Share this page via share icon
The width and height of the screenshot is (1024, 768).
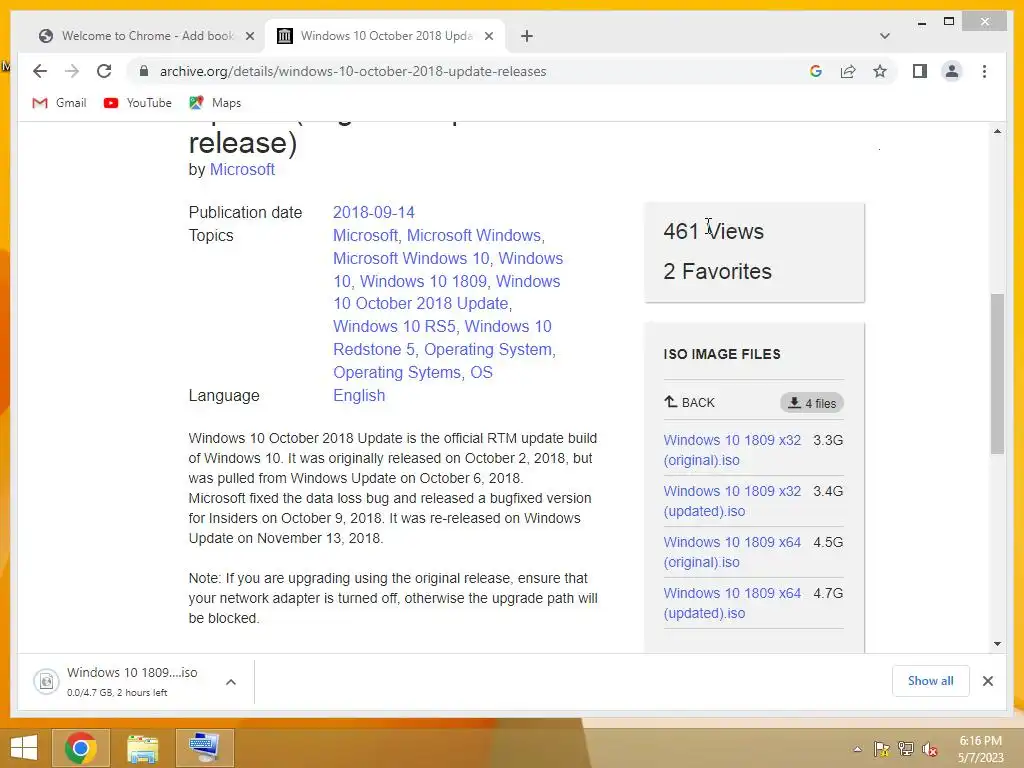(x=848, y=71)
